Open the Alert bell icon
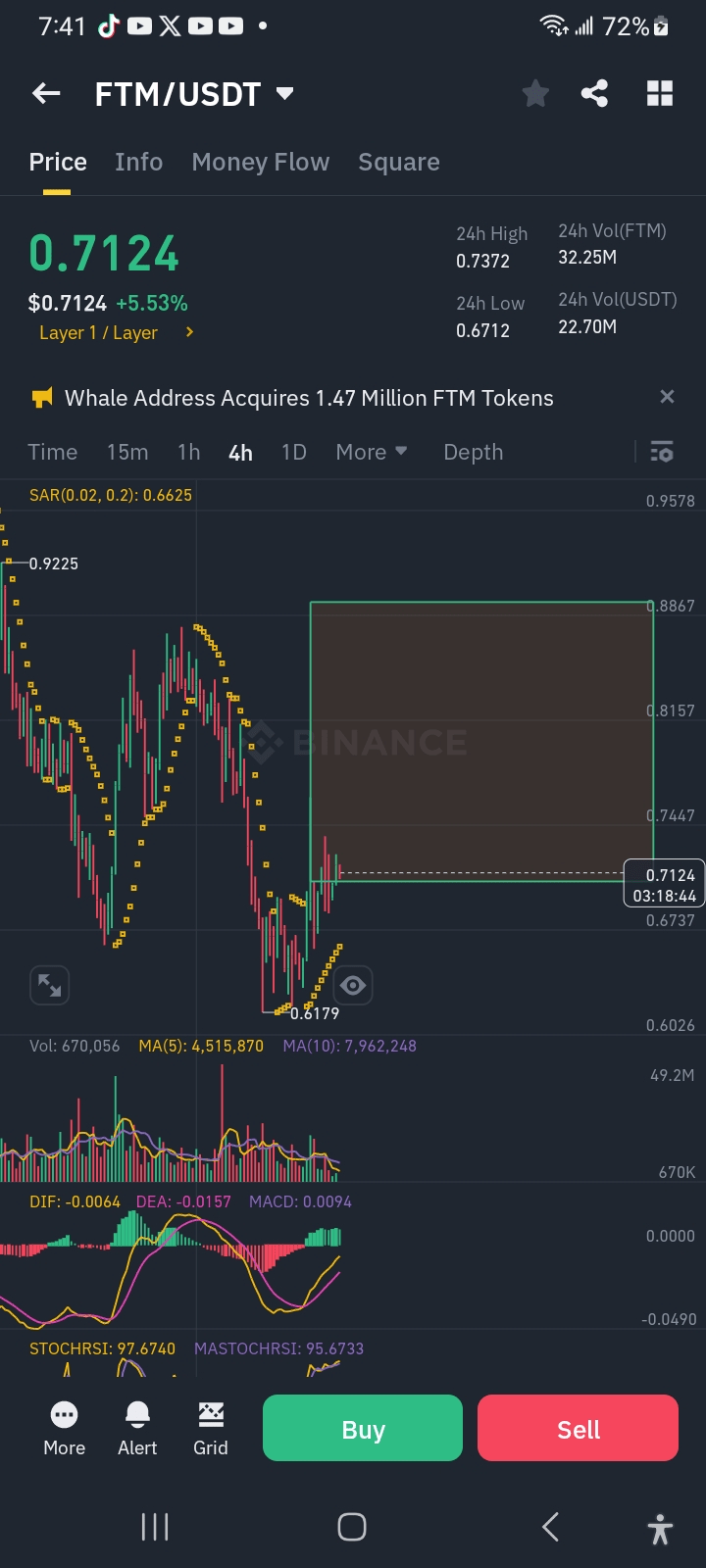 (x=137, y=1428)
